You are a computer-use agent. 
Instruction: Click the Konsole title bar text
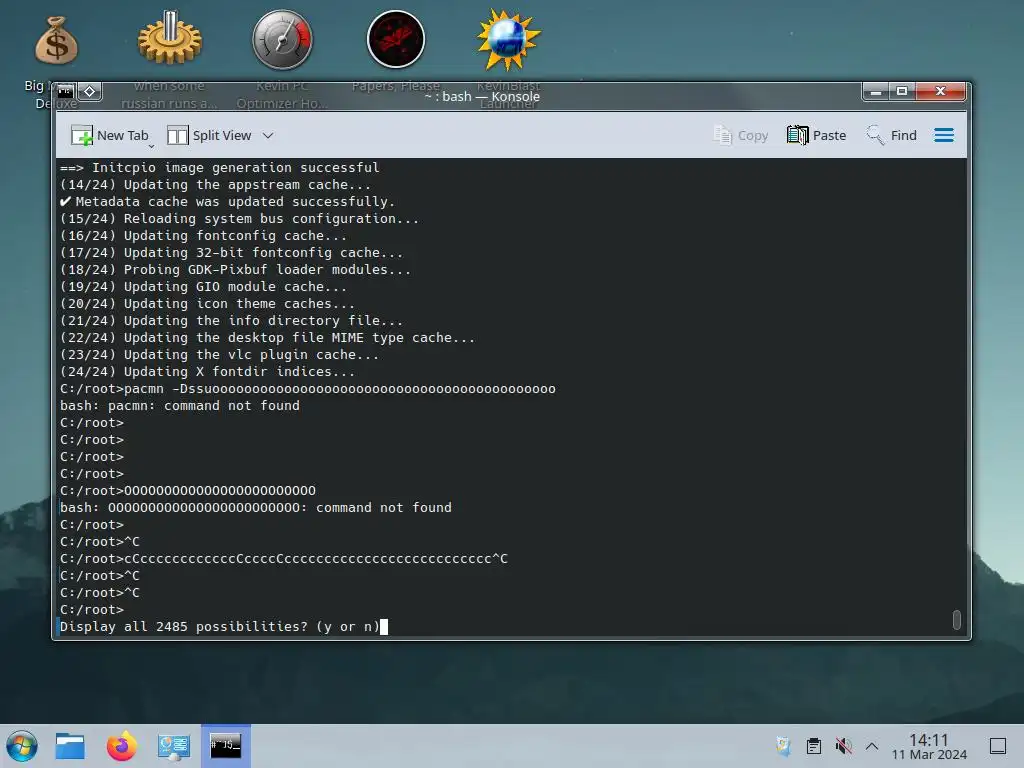(482, 97)
